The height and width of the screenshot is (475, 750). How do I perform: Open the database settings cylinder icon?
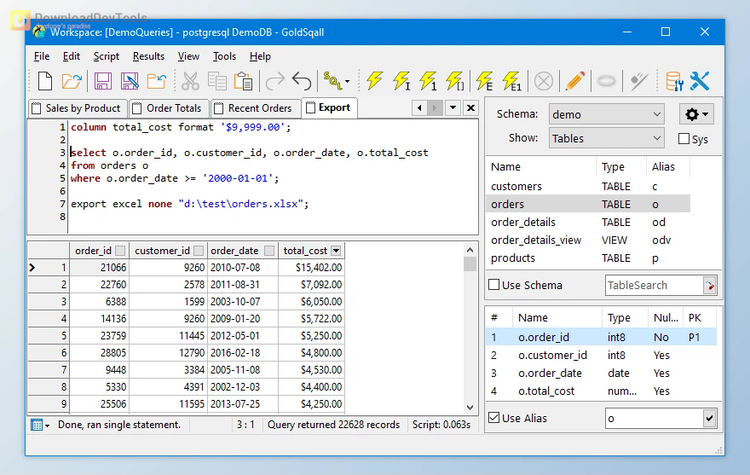coord(674,81)
